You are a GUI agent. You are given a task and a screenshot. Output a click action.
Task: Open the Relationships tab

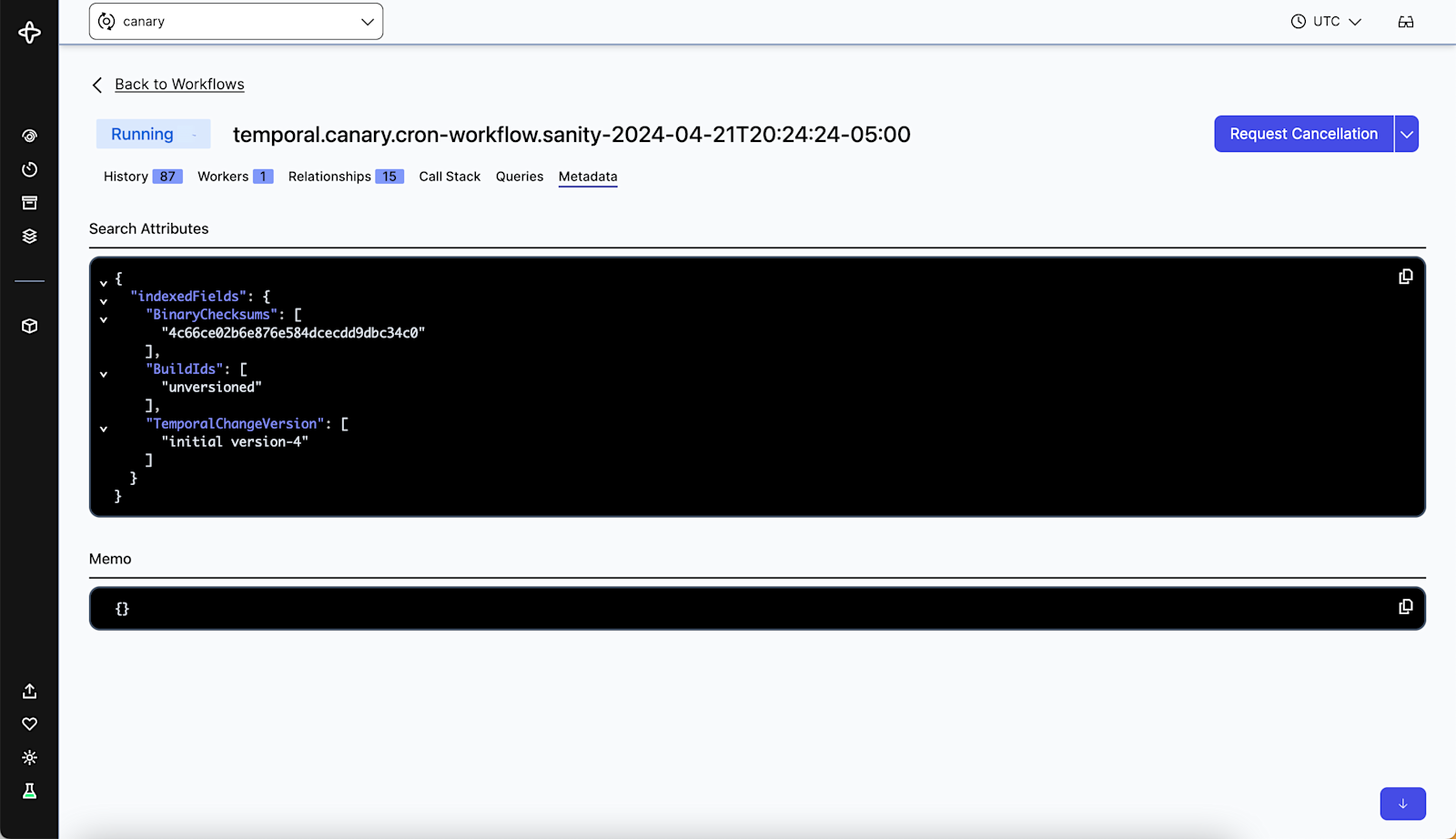tap(346, 177)
